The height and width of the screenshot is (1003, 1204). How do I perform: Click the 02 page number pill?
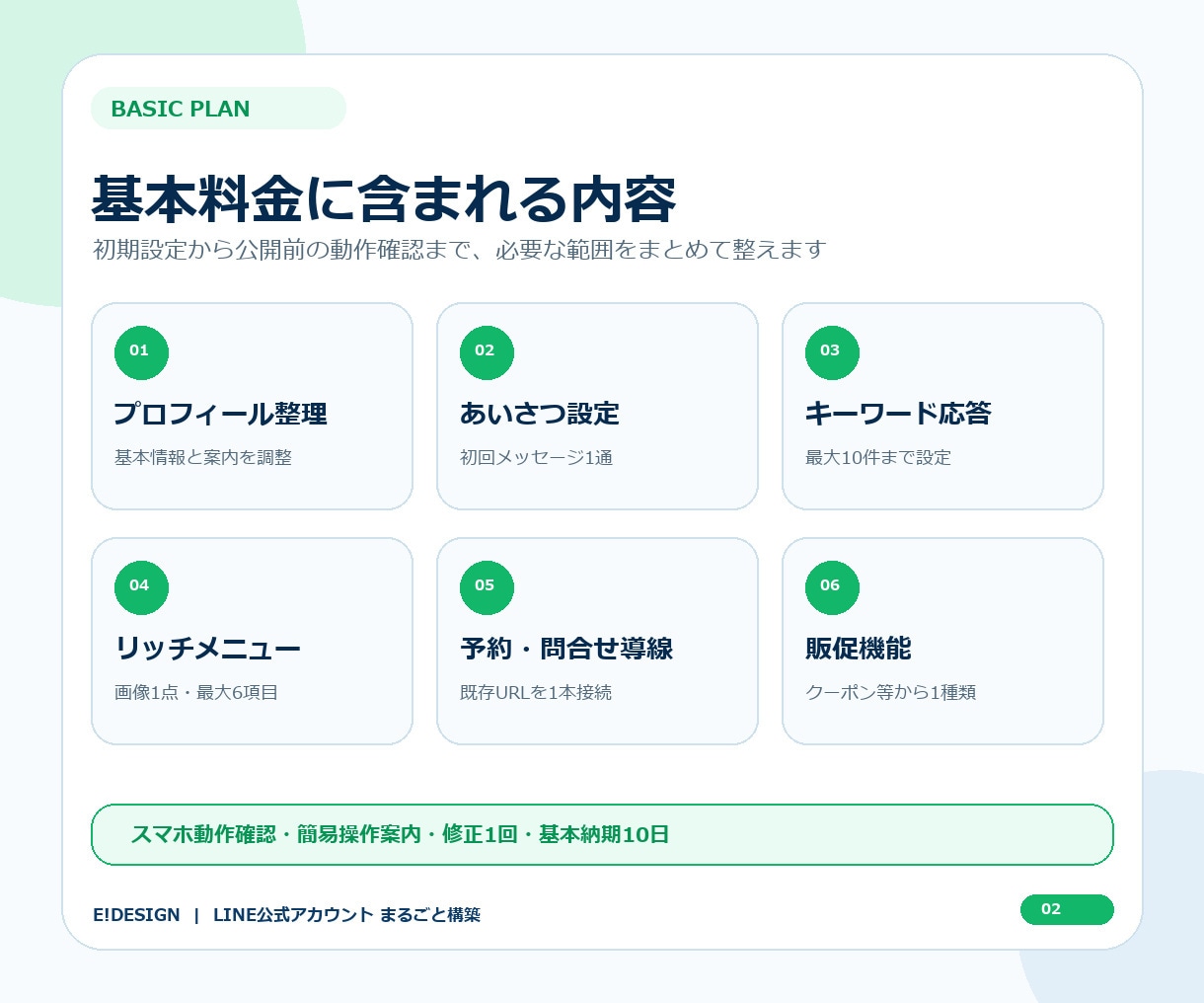pos(1067,909)
